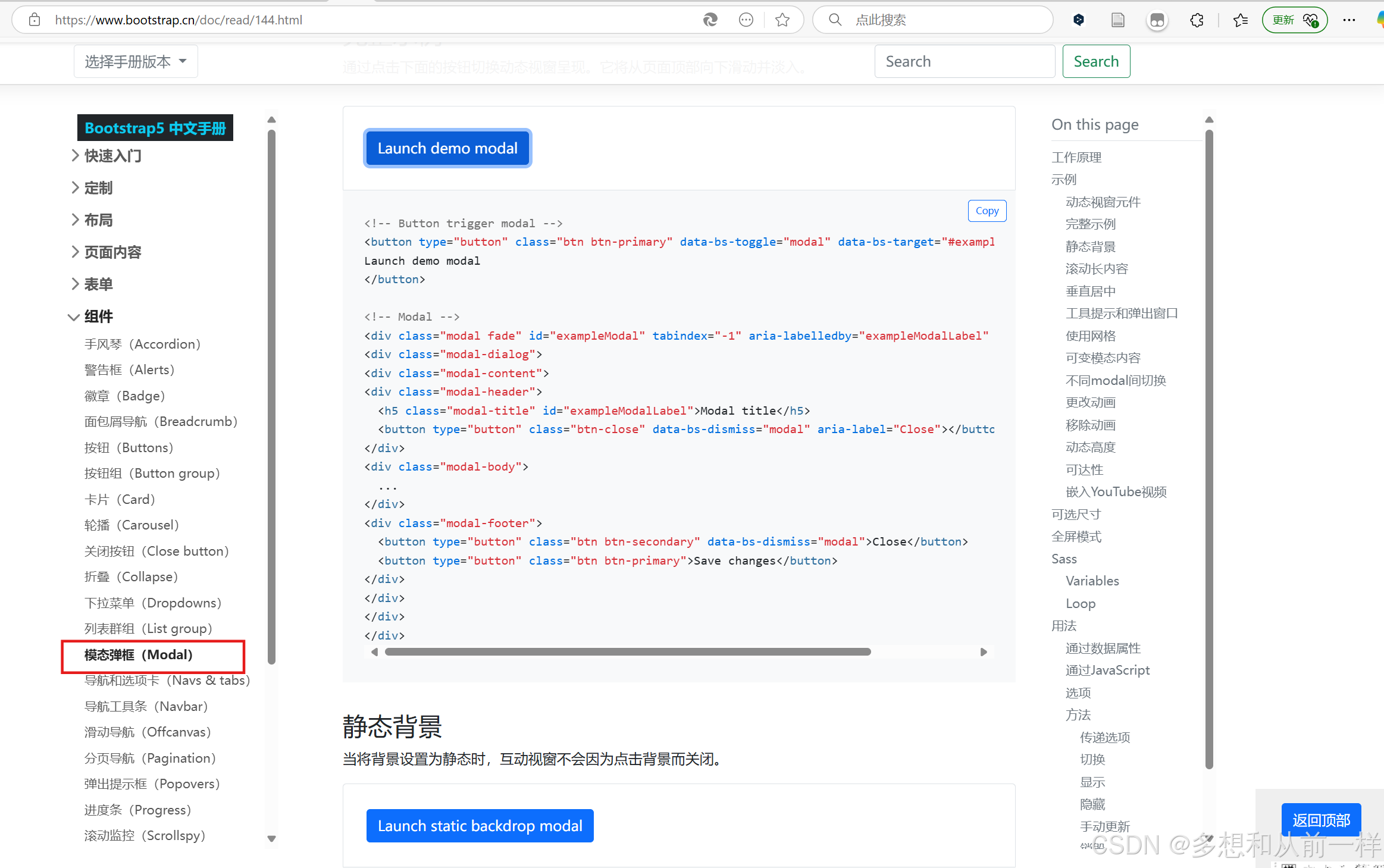
Task: Click the site info lock icon
Action: (x=35, y=20)
